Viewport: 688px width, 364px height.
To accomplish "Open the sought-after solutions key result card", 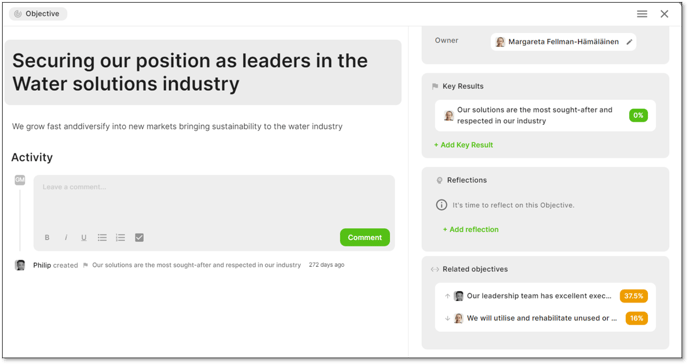I will [545, 116].
